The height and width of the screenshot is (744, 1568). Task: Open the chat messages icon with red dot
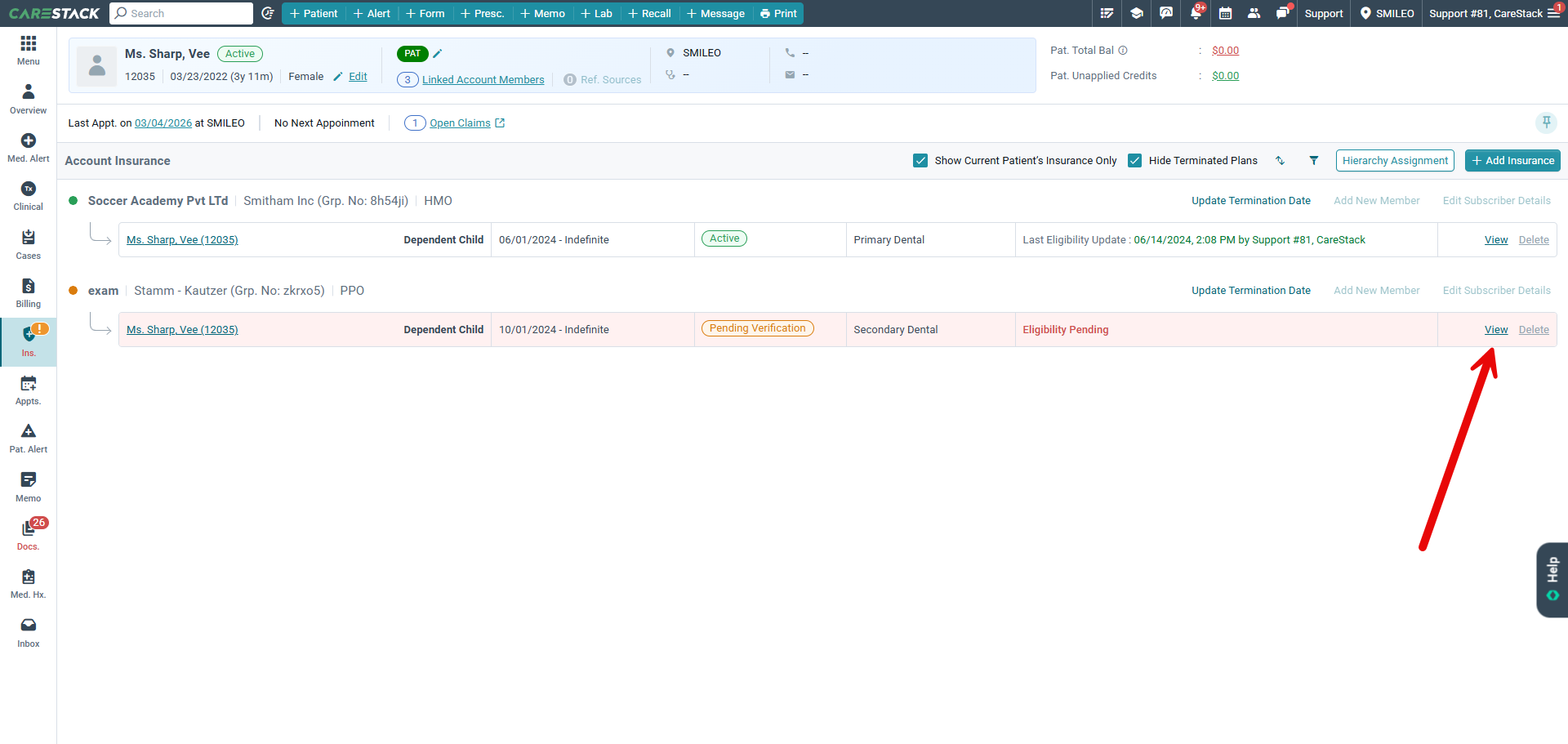[1284, 13]
